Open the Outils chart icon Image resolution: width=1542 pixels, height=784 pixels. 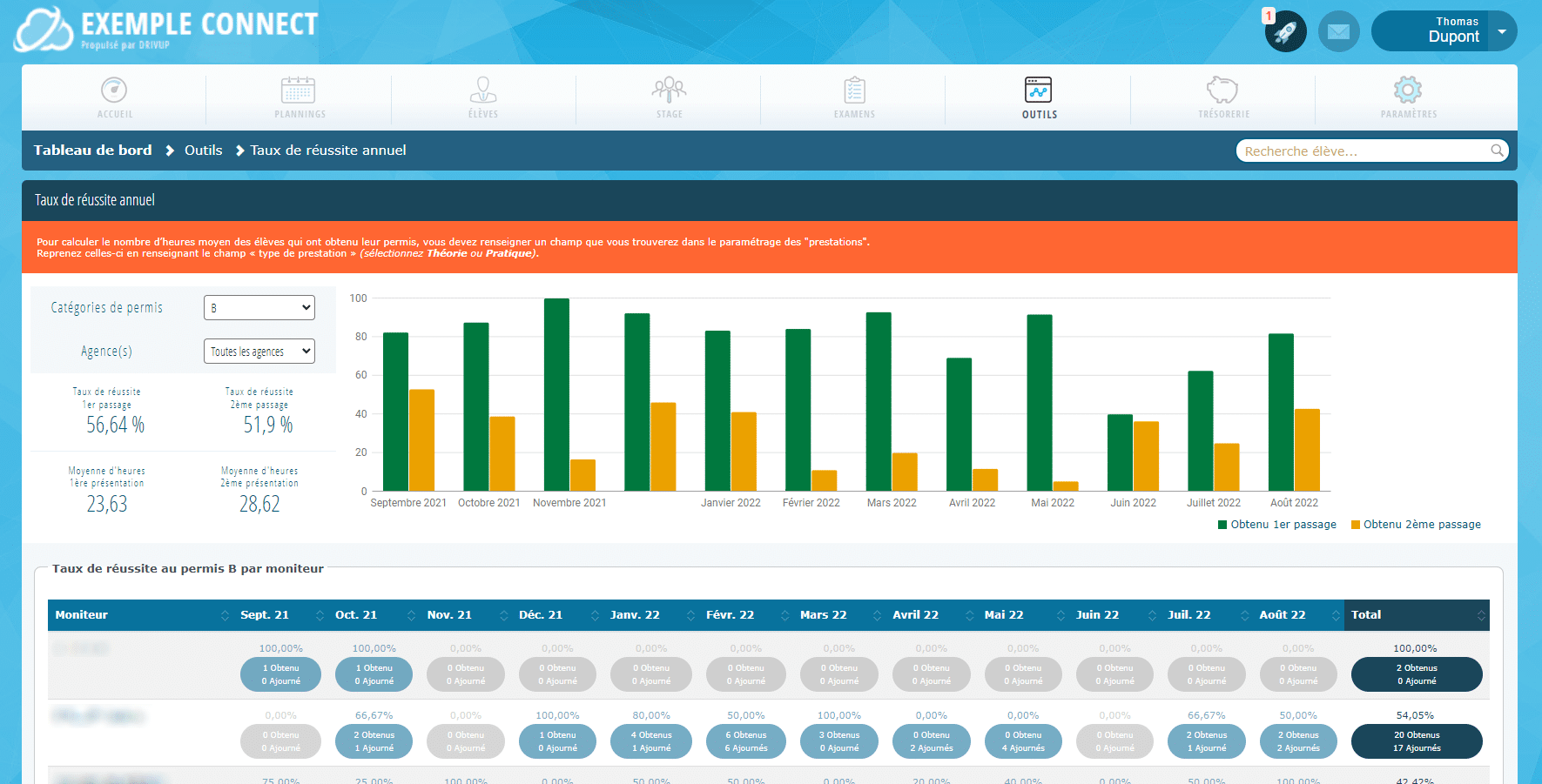(1039, 90)
